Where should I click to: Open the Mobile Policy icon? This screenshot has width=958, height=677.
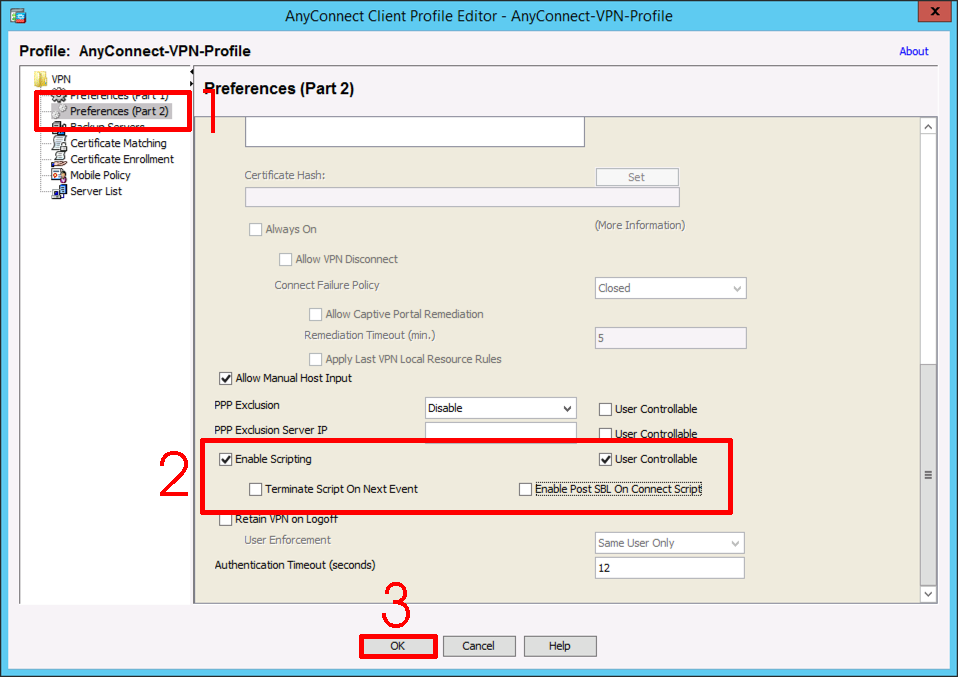pyautogui.click(x=59, y=175)
